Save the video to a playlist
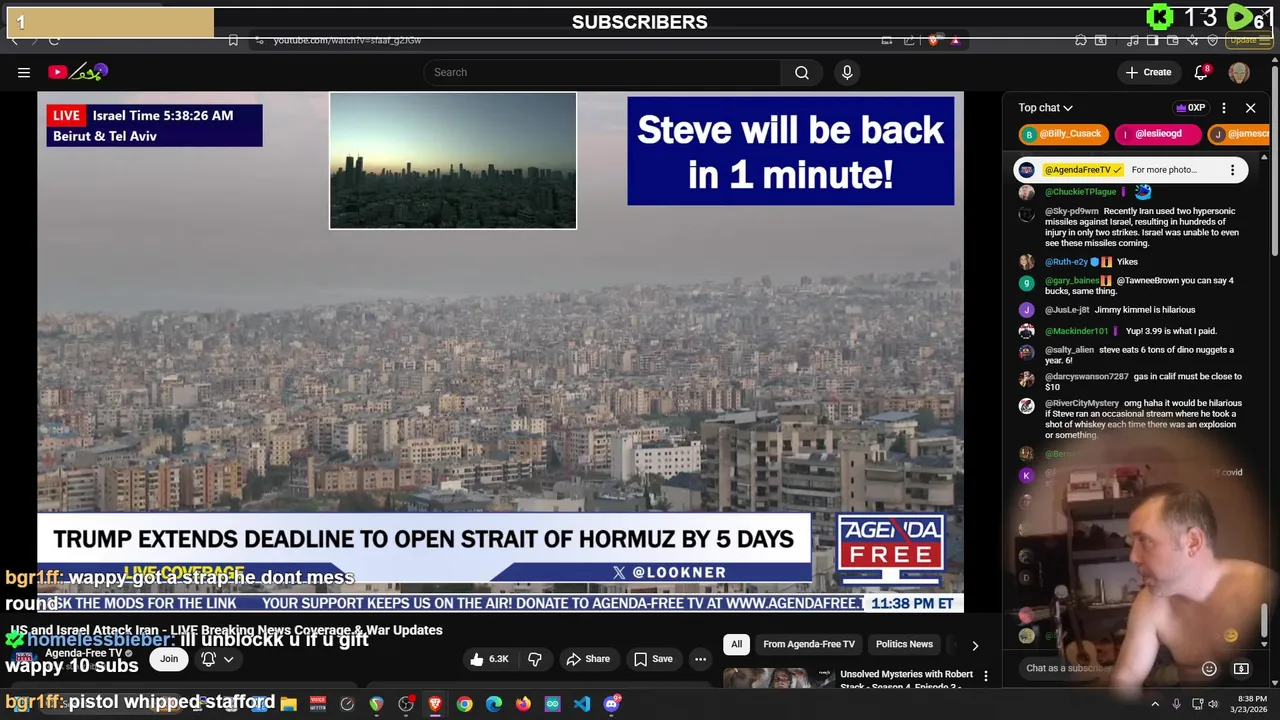This screenshot has width=1280, height=720. click(653, 659)
